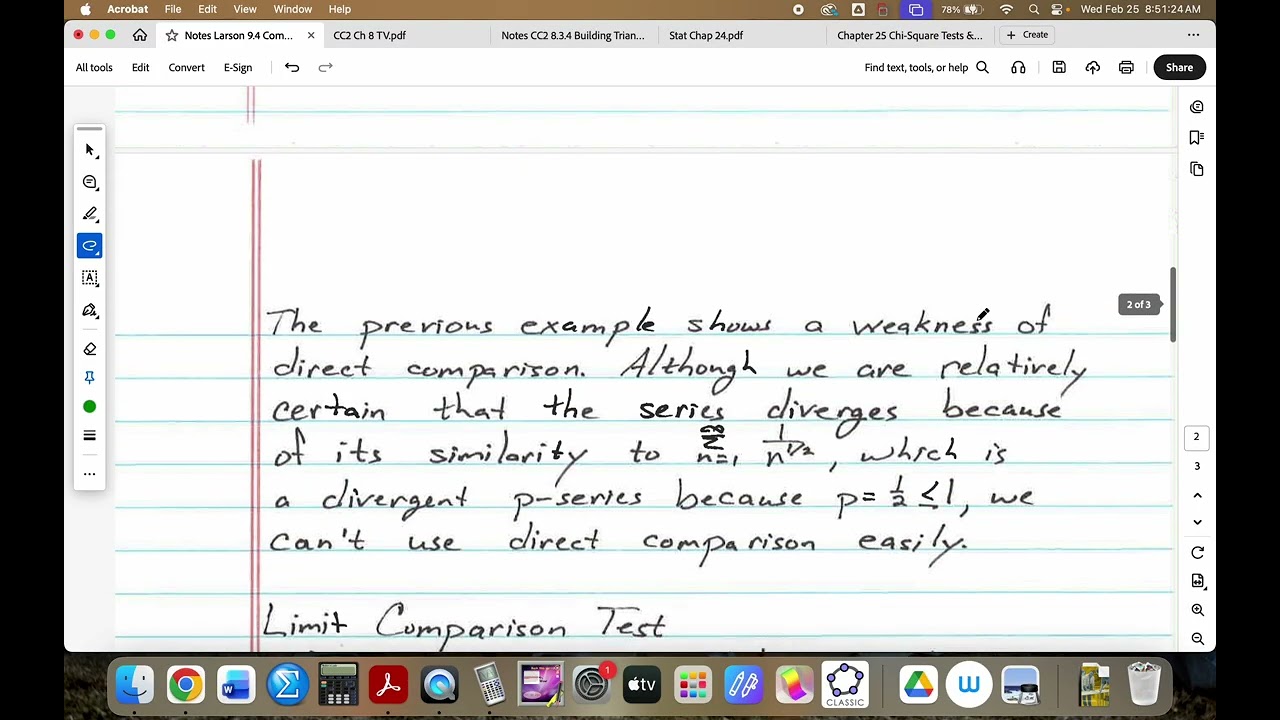This screenshot has width=1280, height=720.
Task: Click the Redo arrow
Action: tap(325, 67)
